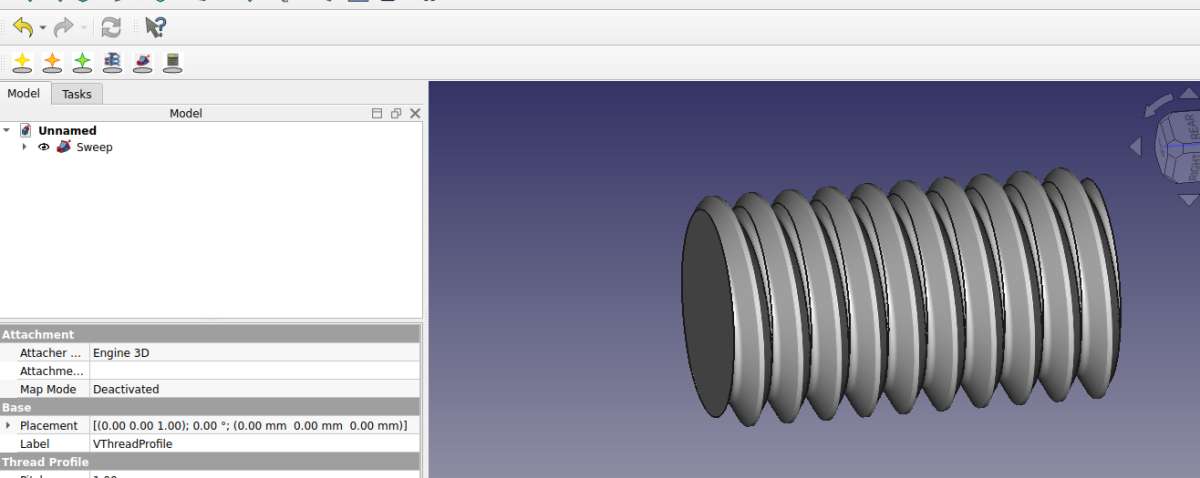Open the undo history dropdown arrow
This screenshot has height=478, width=1200.
point(43,27)
